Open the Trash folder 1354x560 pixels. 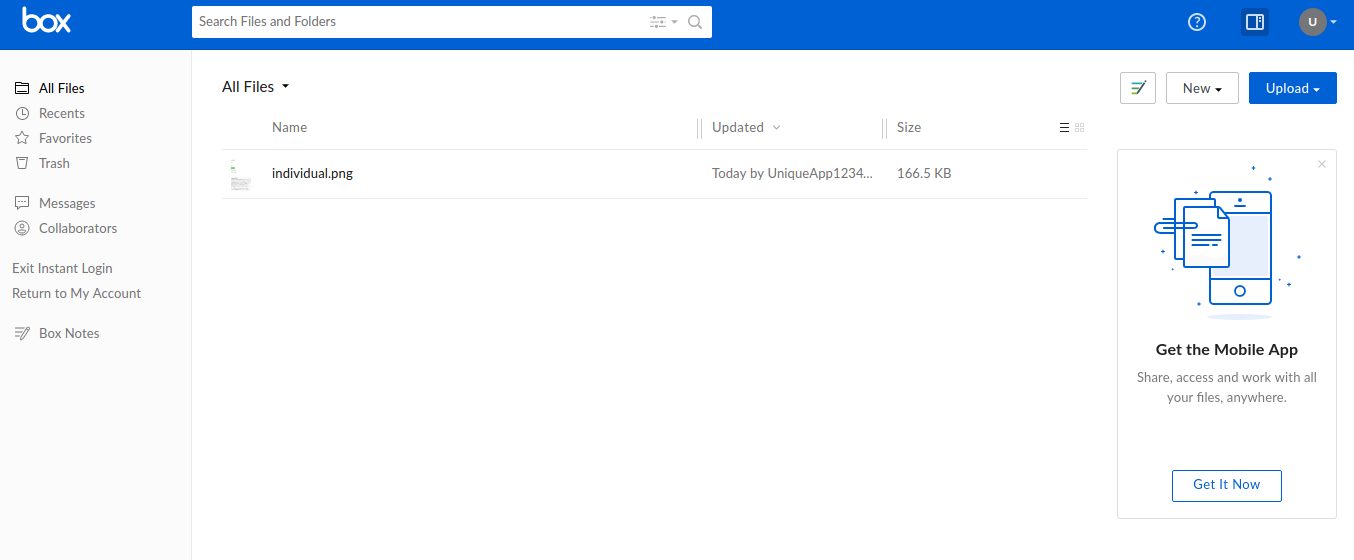click(54, 163)
